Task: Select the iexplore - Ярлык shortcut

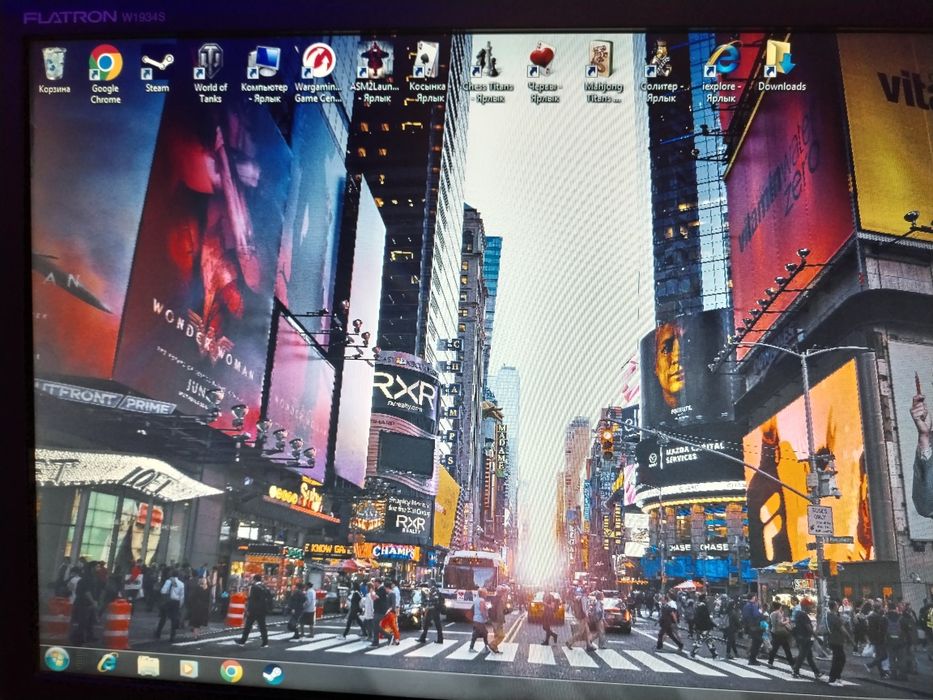Action: (722, 71)
